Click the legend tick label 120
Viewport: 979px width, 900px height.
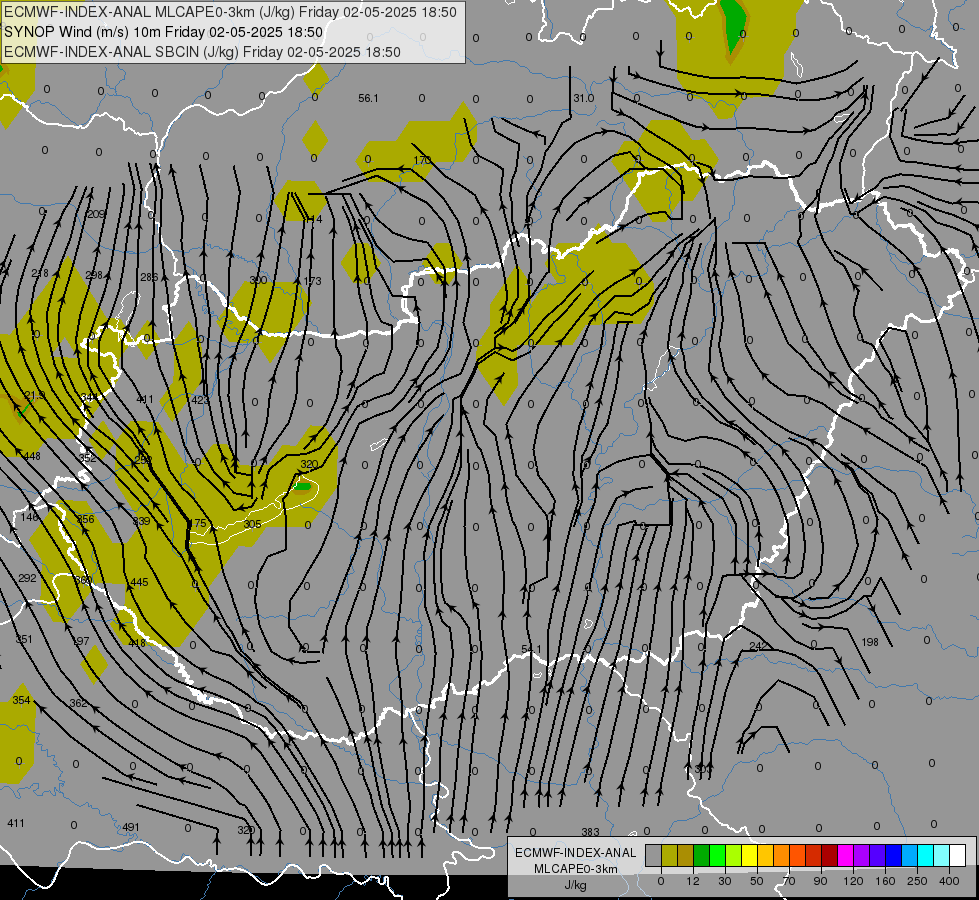[x=853, y=881]
